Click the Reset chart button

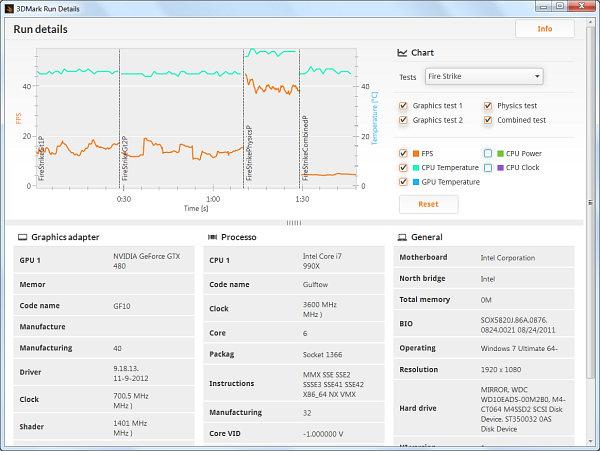tap(428, 204)
